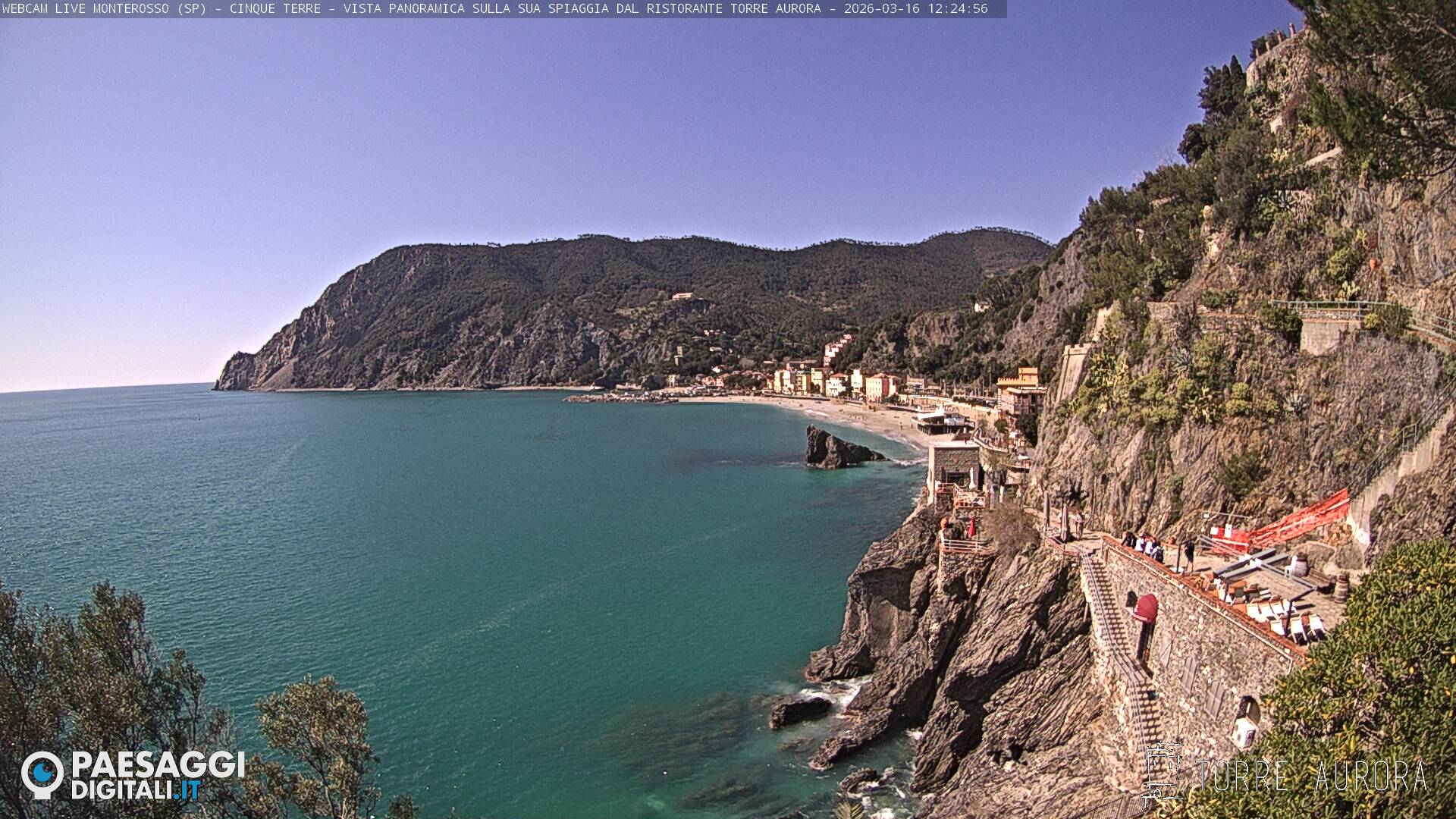The width and height of the screenshot is (1456, 819).
Task: Click the small rock in the surf below the cliff
Action: [799, 711]
